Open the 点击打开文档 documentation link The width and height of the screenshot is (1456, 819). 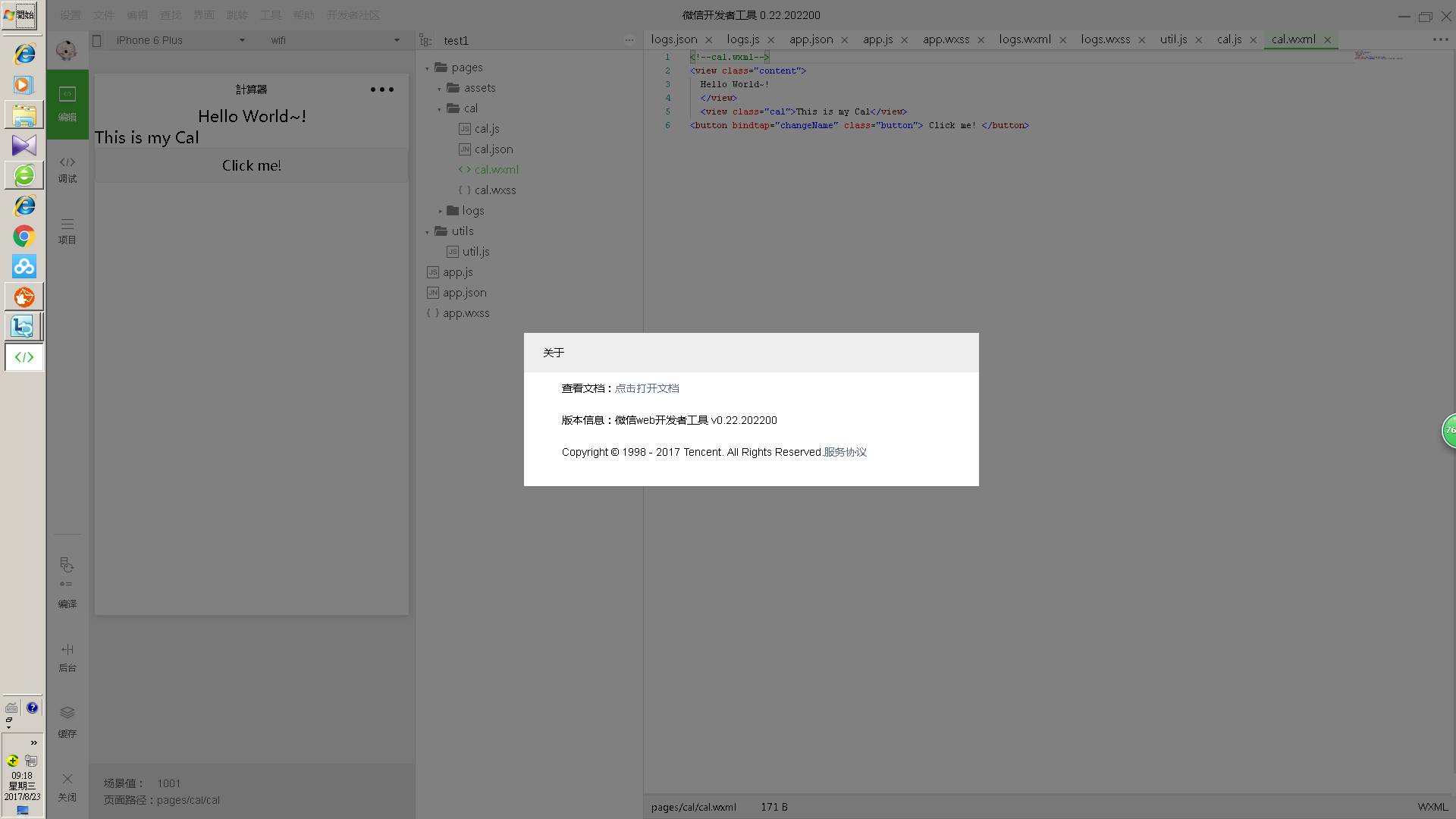tap(646, 388)
